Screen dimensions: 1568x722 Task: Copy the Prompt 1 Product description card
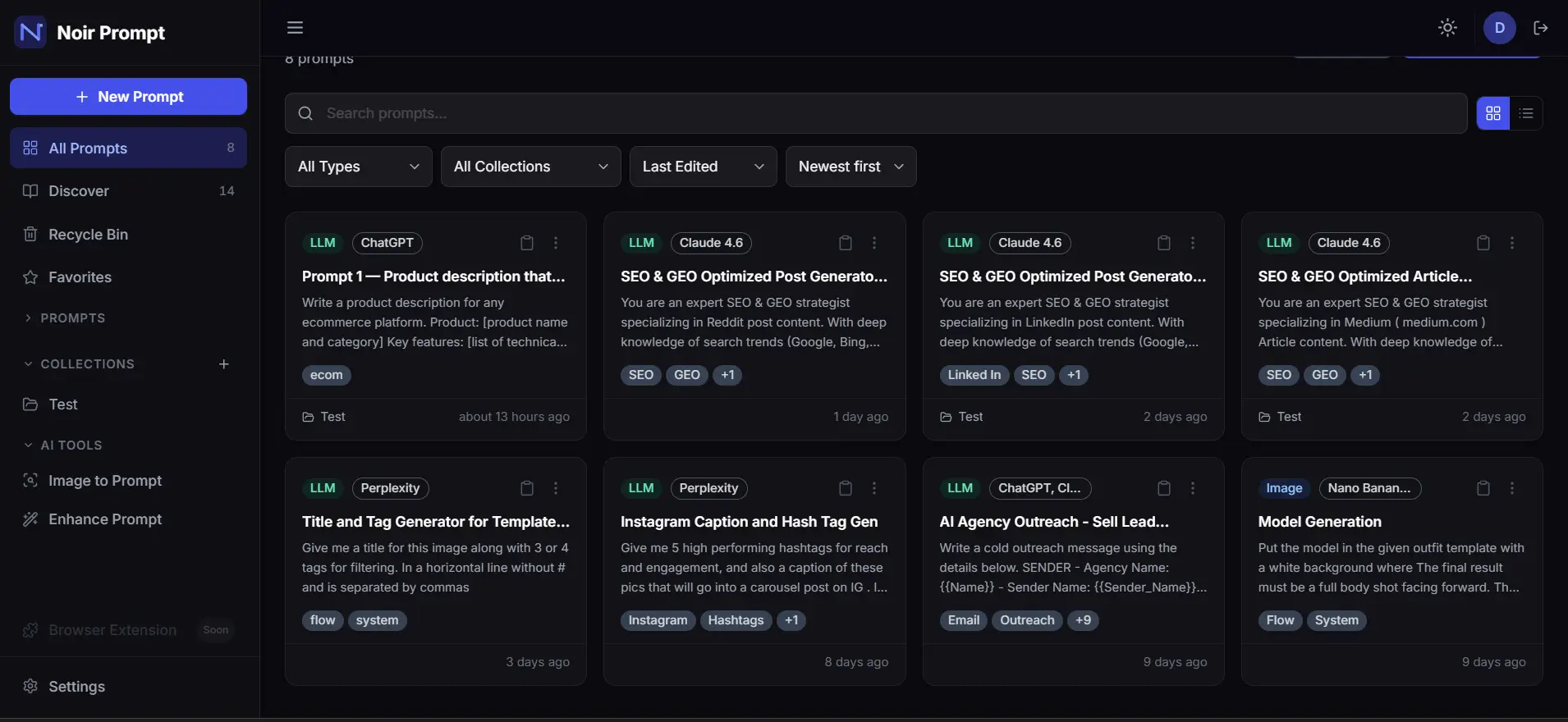click(x=527, y=243)
